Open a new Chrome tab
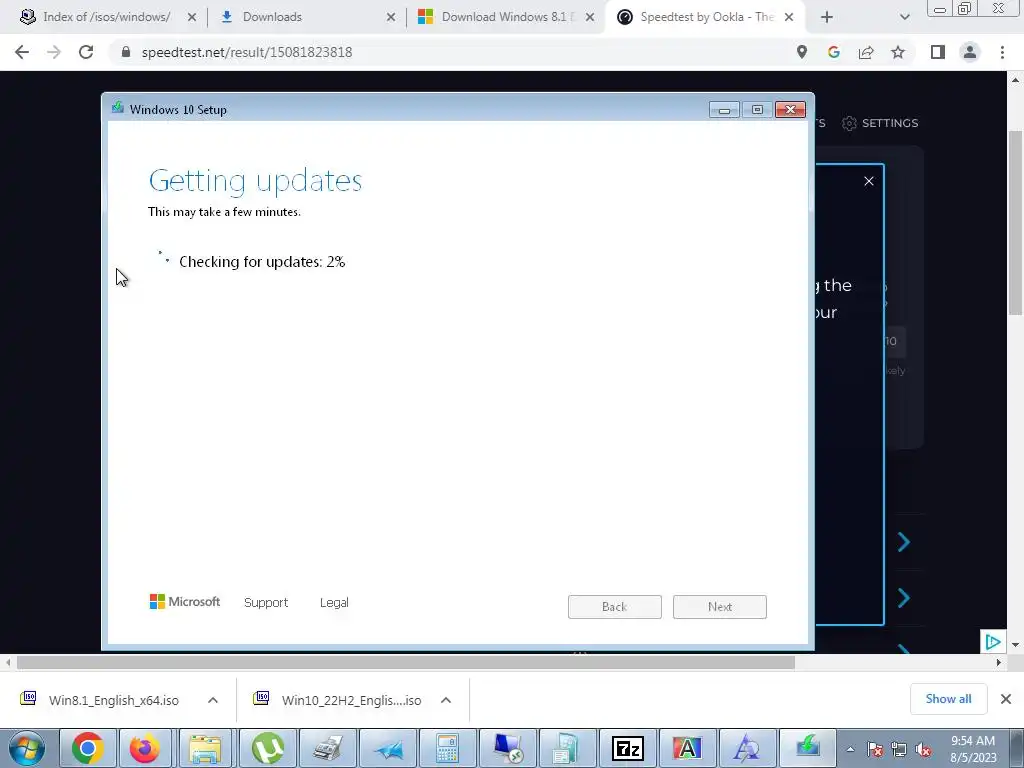 click(x=827, y=18)
